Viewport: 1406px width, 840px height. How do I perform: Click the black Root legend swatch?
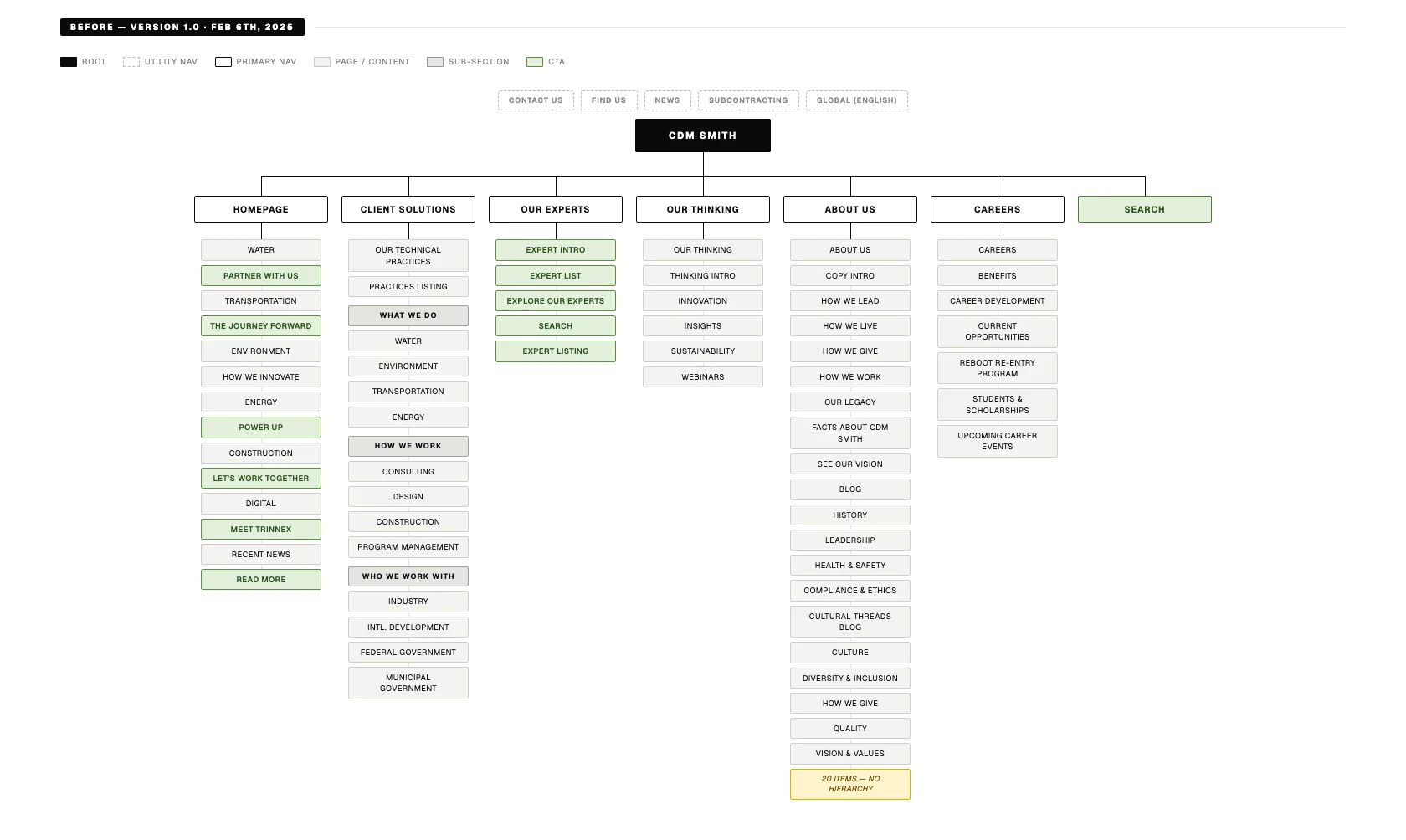click(x=69, y=62)
